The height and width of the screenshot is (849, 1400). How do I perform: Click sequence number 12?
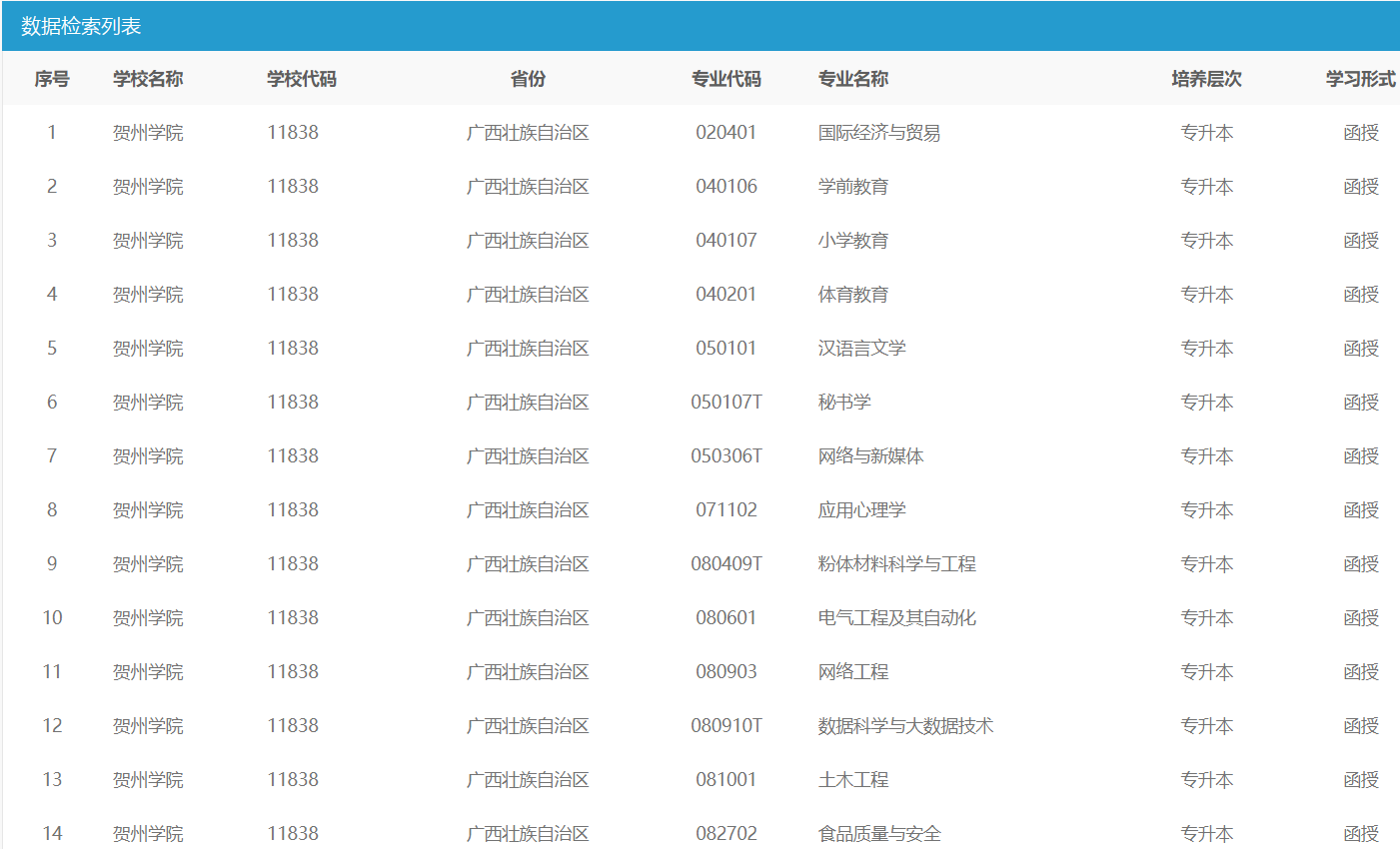click(52, 726)
